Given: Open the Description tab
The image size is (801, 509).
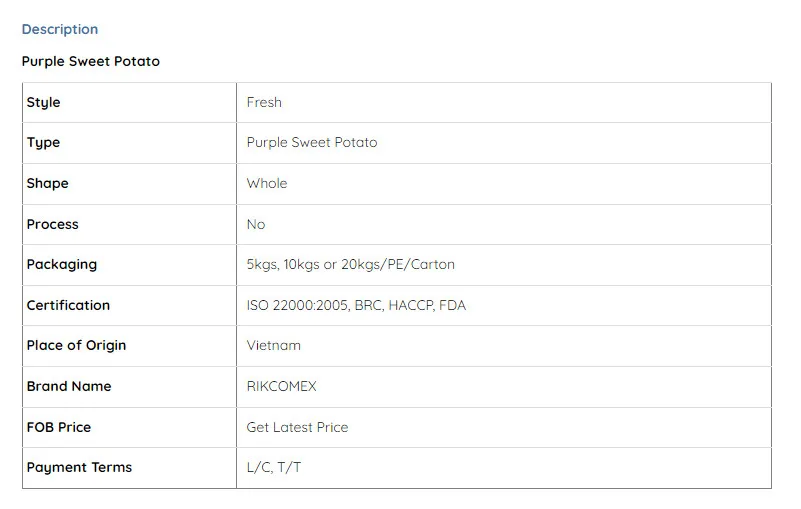Looking at the screenshot, I should tap(60, 29).
